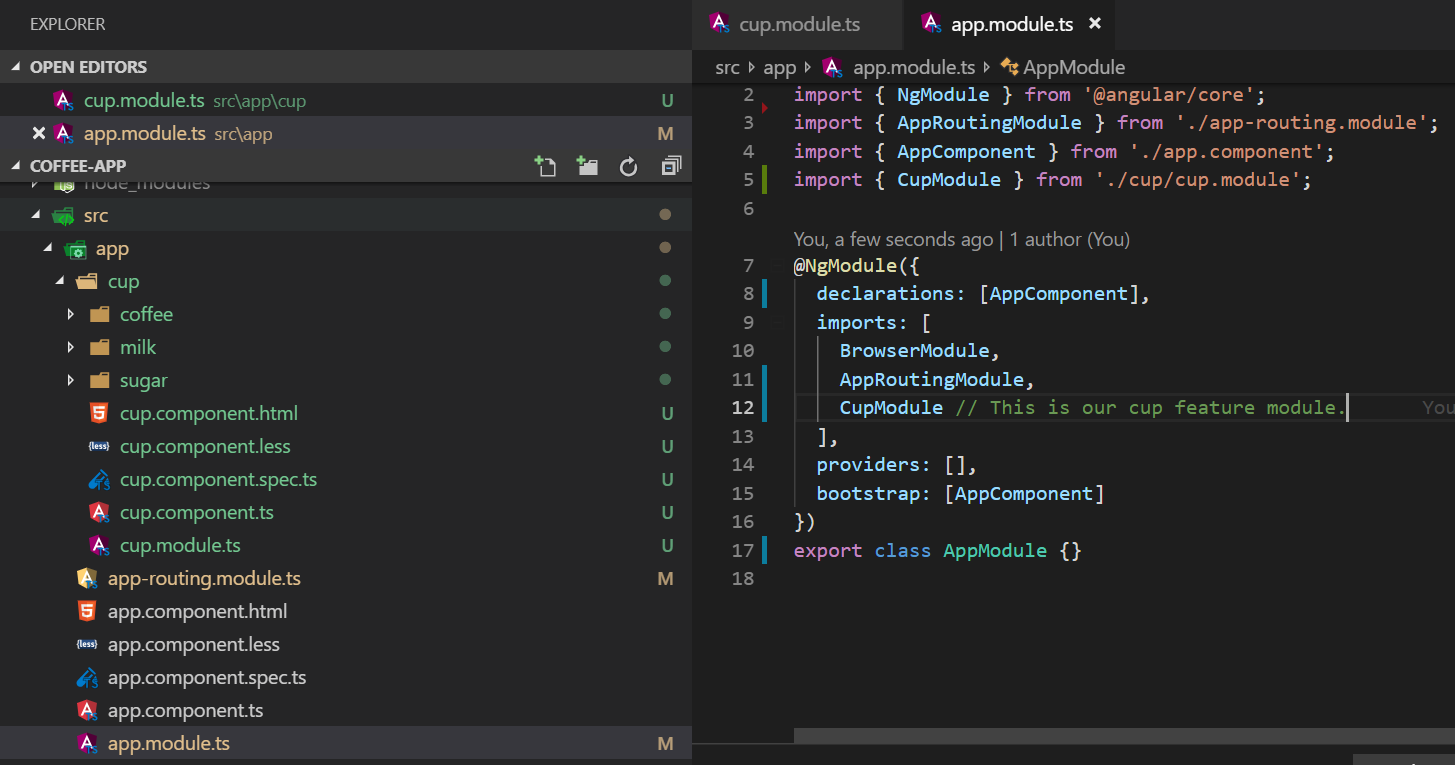This screenshot has width=1455, height=765.
Task: Click the Collapse Folders icon in Explorer
Action: click(x=670, y=168)
